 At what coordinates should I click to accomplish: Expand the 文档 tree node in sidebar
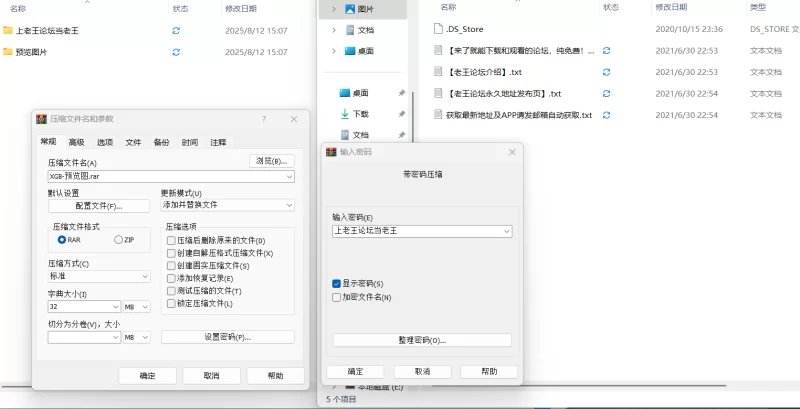[334, 30]
